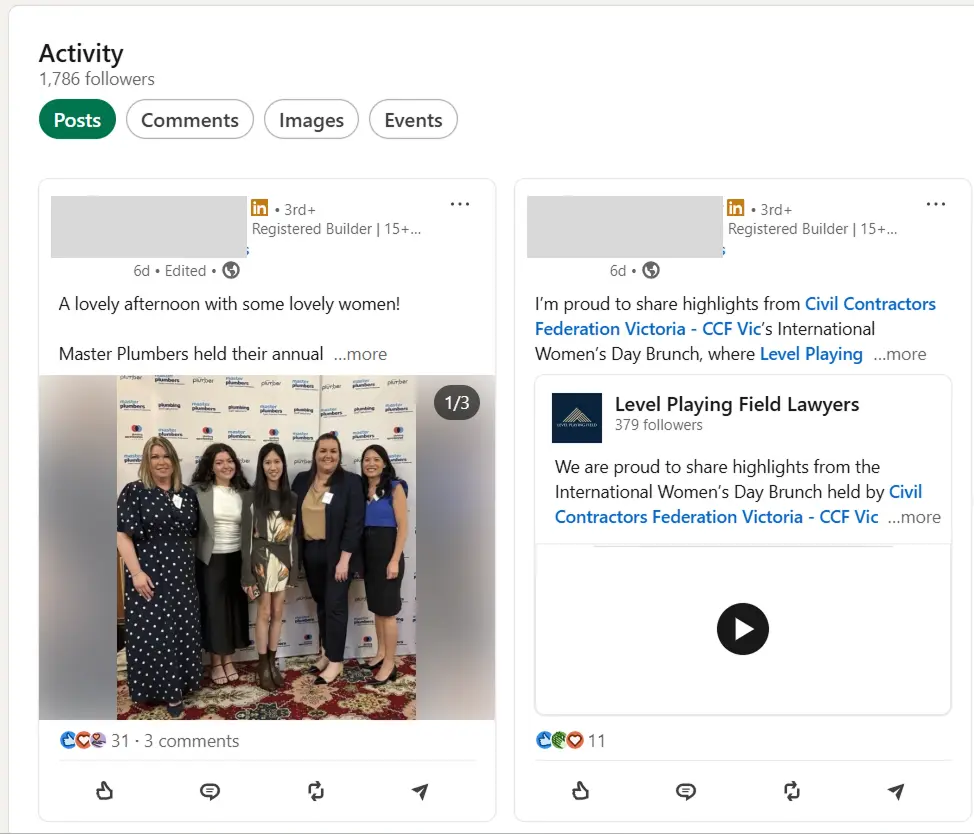The width and height of the screenshot is (974, 834).
Task: Like the Women's Day Brunch post
Action: coord(580,792)
